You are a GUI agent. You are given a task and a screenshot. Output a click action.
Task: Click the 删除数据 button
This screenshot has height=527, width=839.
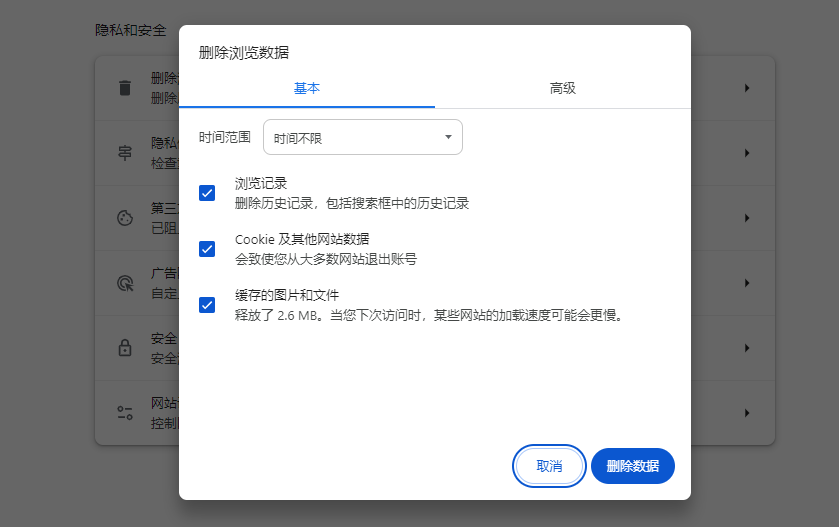[633, 466]
